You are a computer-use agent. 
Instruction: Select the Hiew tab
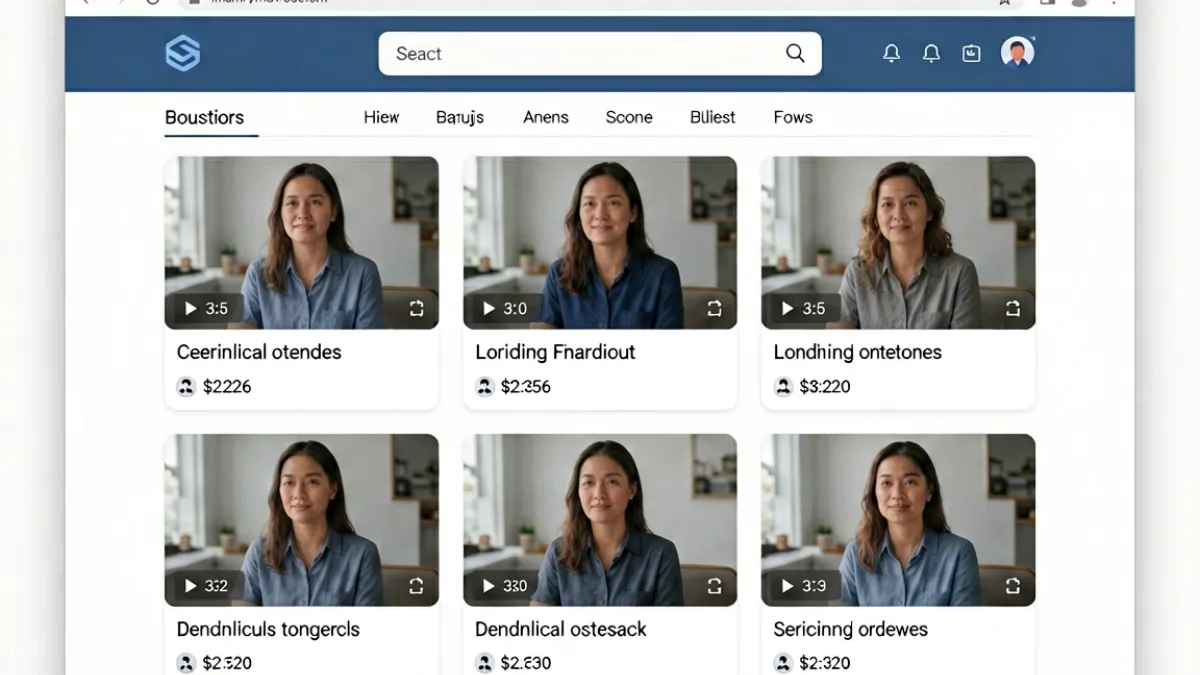[381, 117]
